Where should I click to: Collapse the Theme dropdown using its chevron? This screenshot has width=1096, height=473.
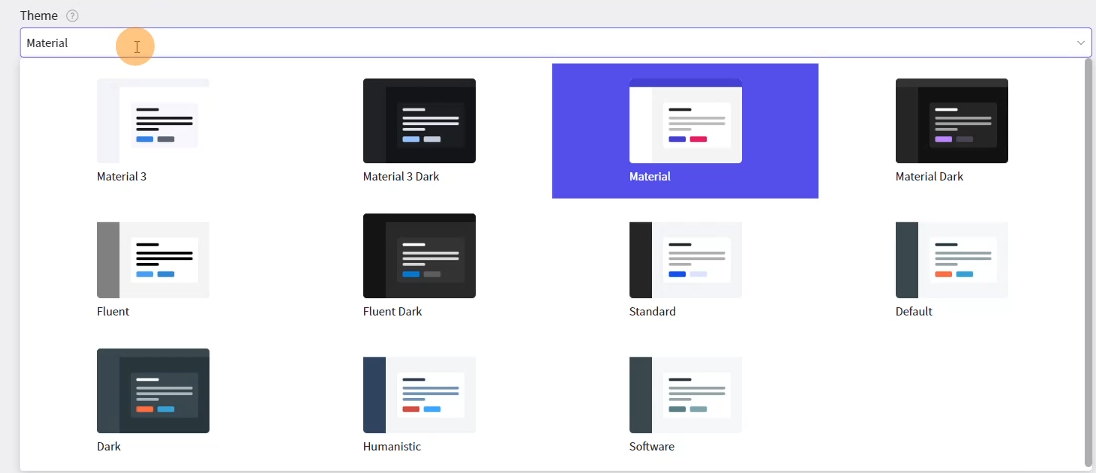(x=1081, y=43)
